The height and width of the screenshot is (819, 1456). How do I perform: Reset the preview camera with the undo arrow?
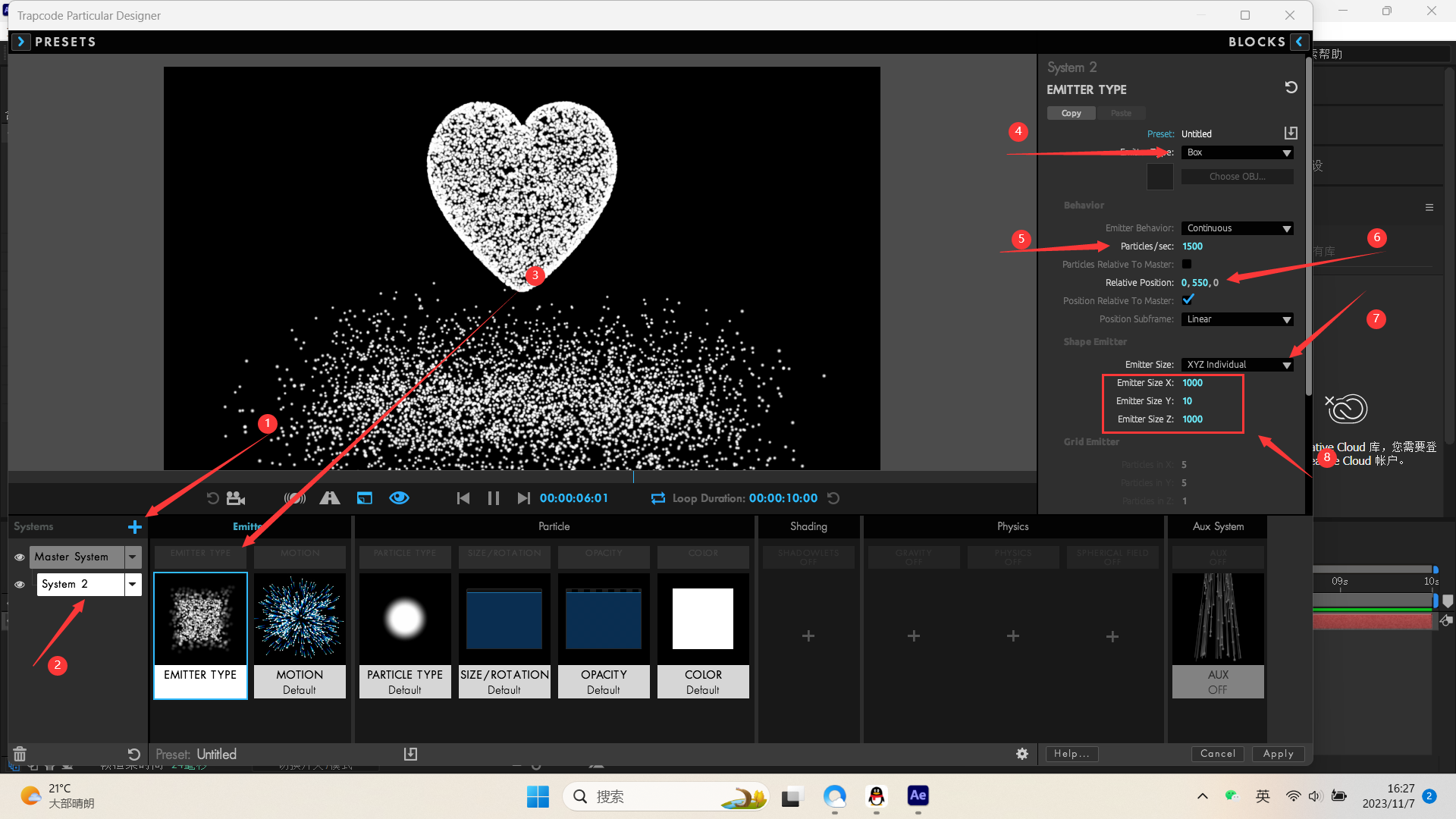click(213, 498)
